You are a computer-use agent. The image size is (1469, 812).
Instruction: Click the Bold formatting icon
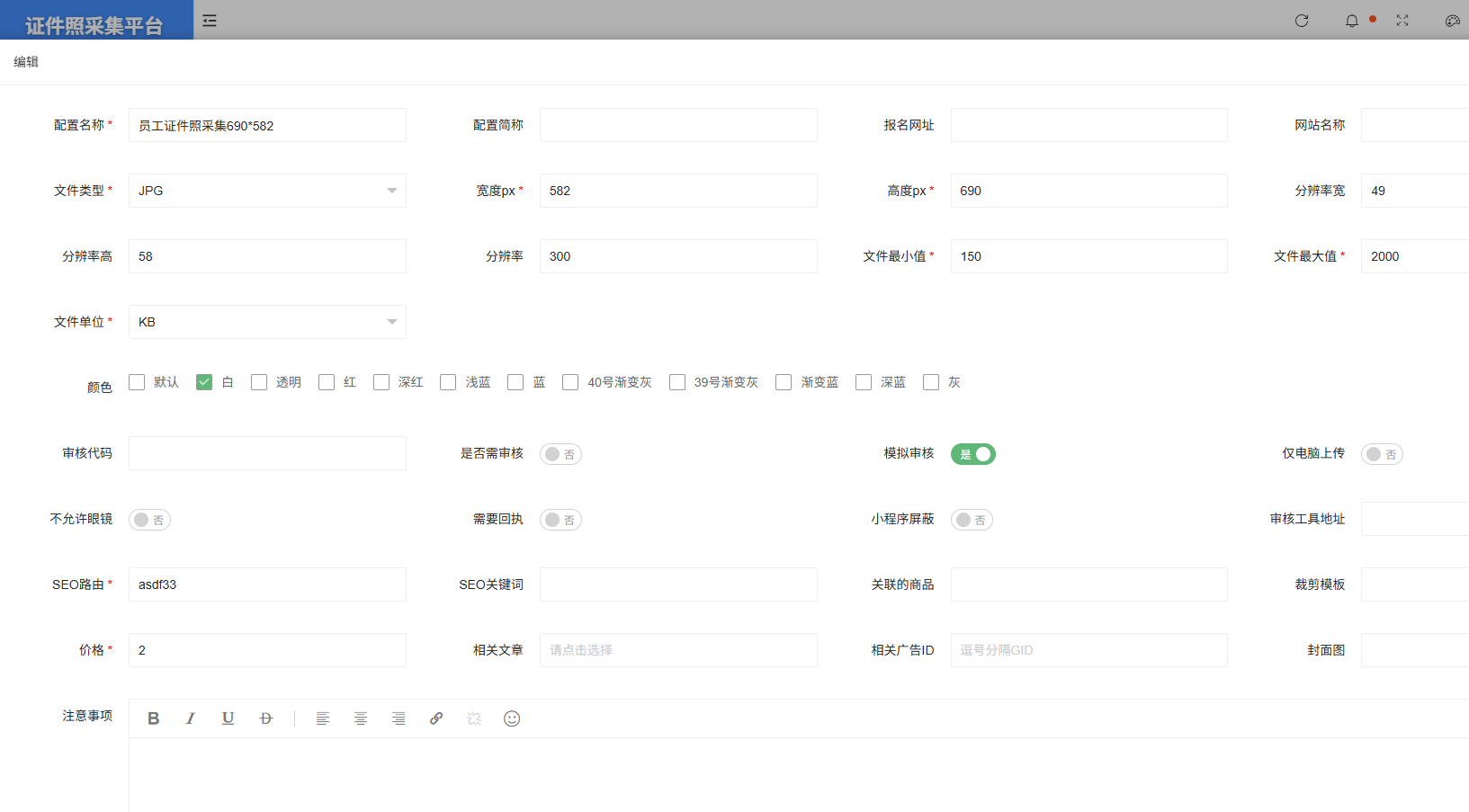coord(154,718)
